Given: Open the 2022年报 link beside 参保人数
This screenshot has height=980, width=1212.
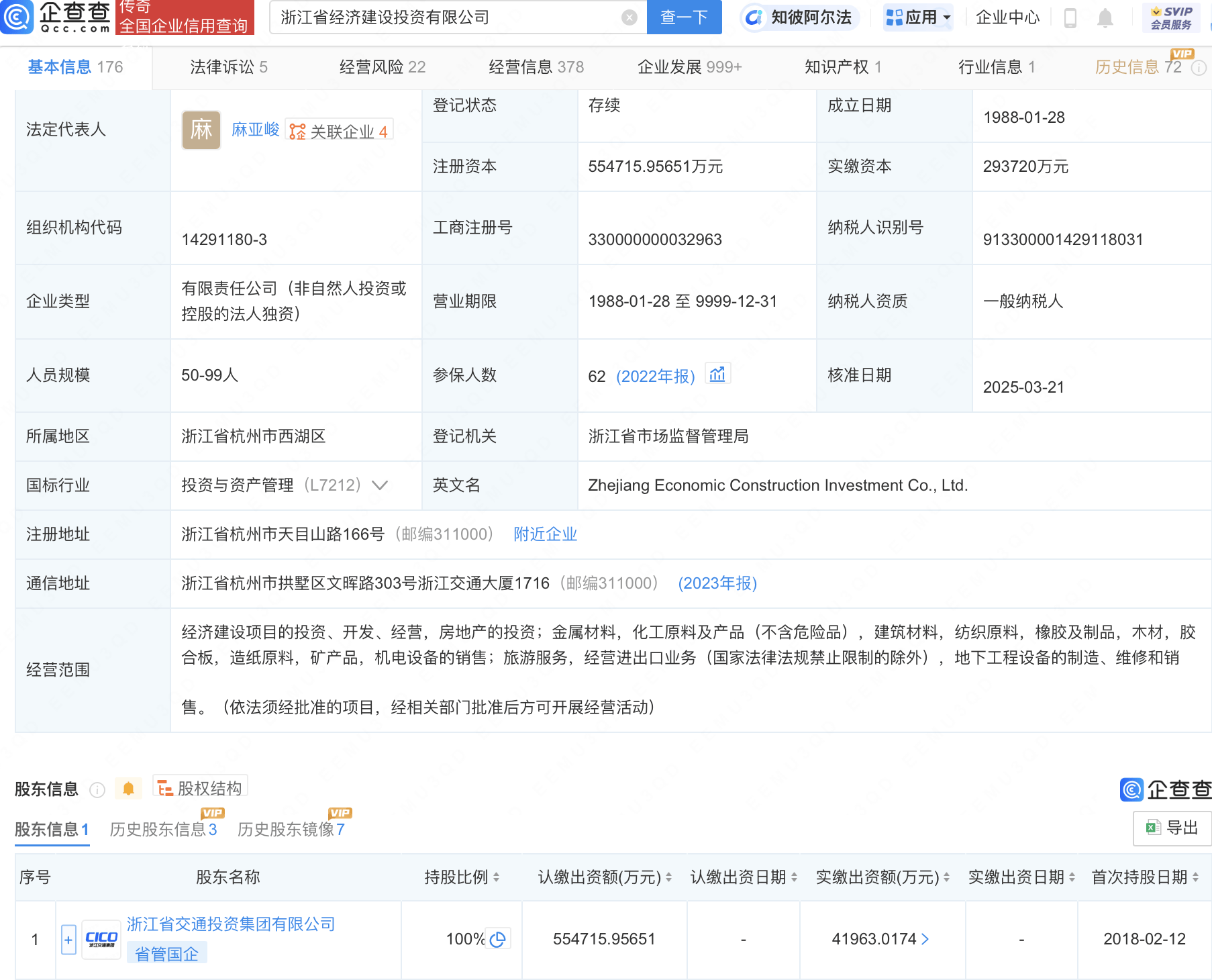Looking at the screenshot, I should click(x=655, y=376).
